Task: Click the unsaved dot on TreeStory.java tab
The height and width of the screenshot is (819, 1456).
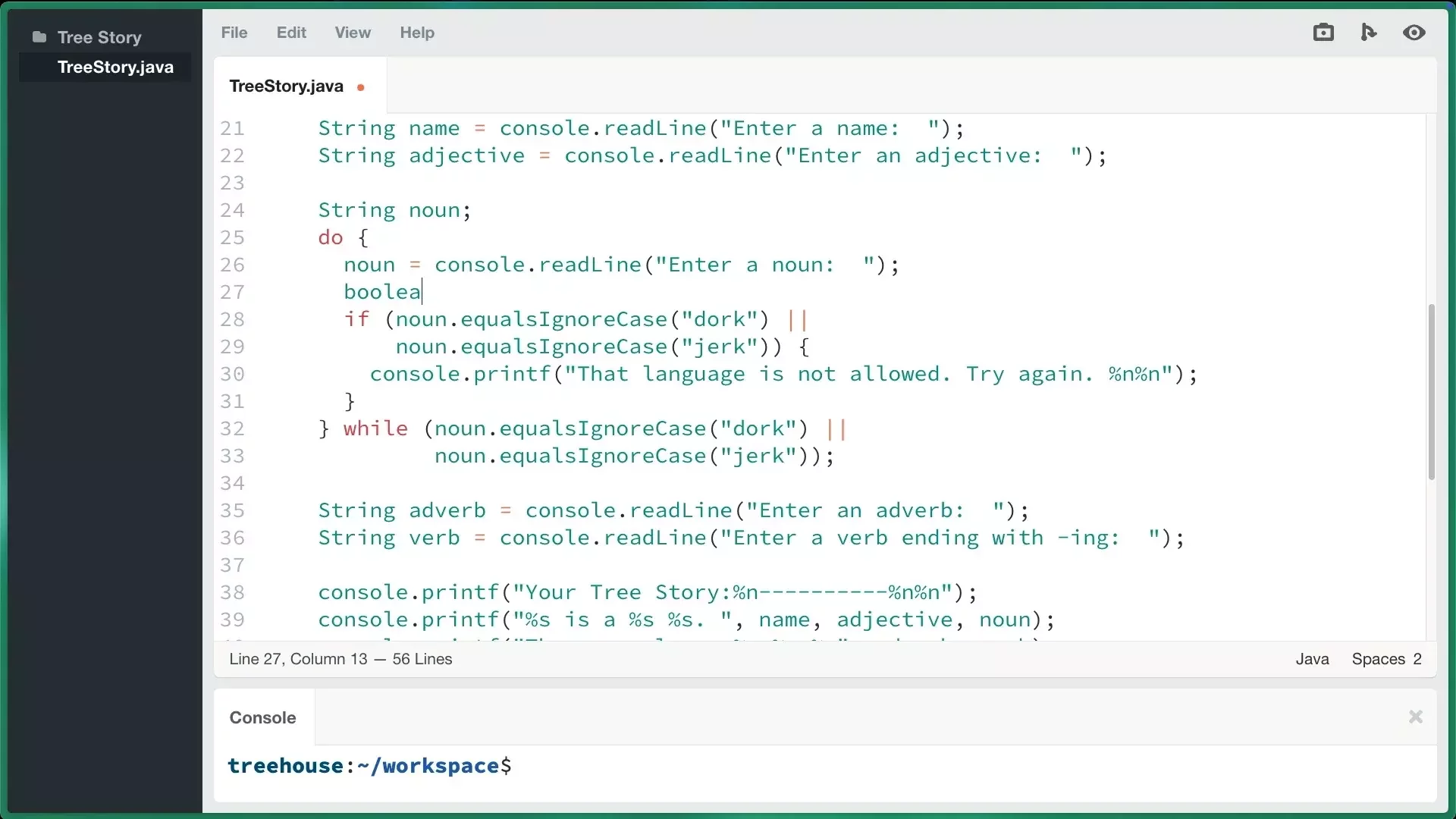Action: (x=361, y=87)
